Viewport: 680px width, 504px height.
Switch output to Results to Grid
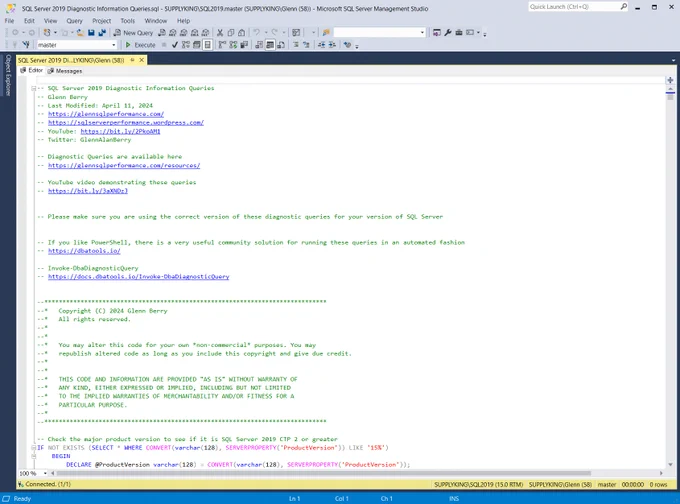(x=270, y=45)
